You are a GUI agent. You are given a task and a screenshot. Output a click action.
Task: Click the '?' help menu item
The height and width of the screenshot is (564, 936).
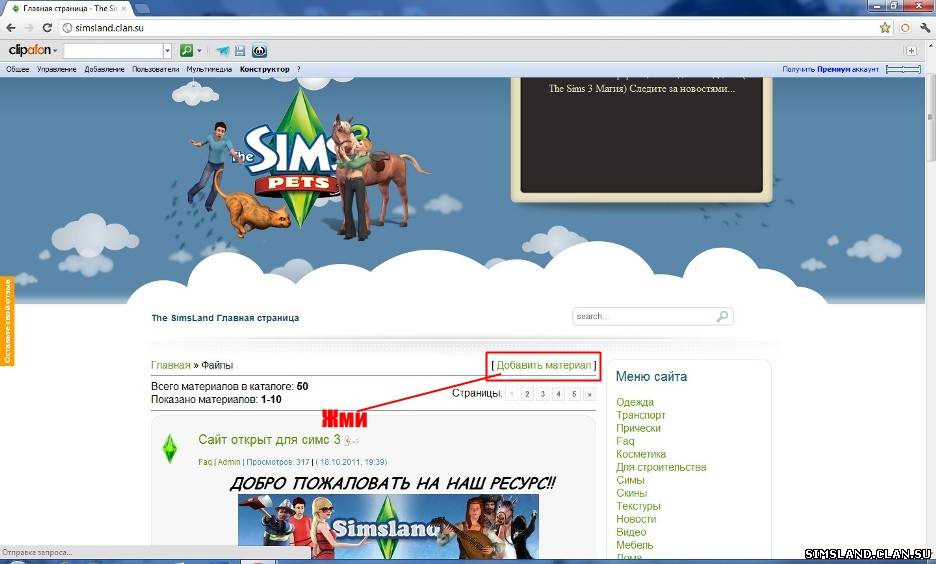tap(298, 69)
